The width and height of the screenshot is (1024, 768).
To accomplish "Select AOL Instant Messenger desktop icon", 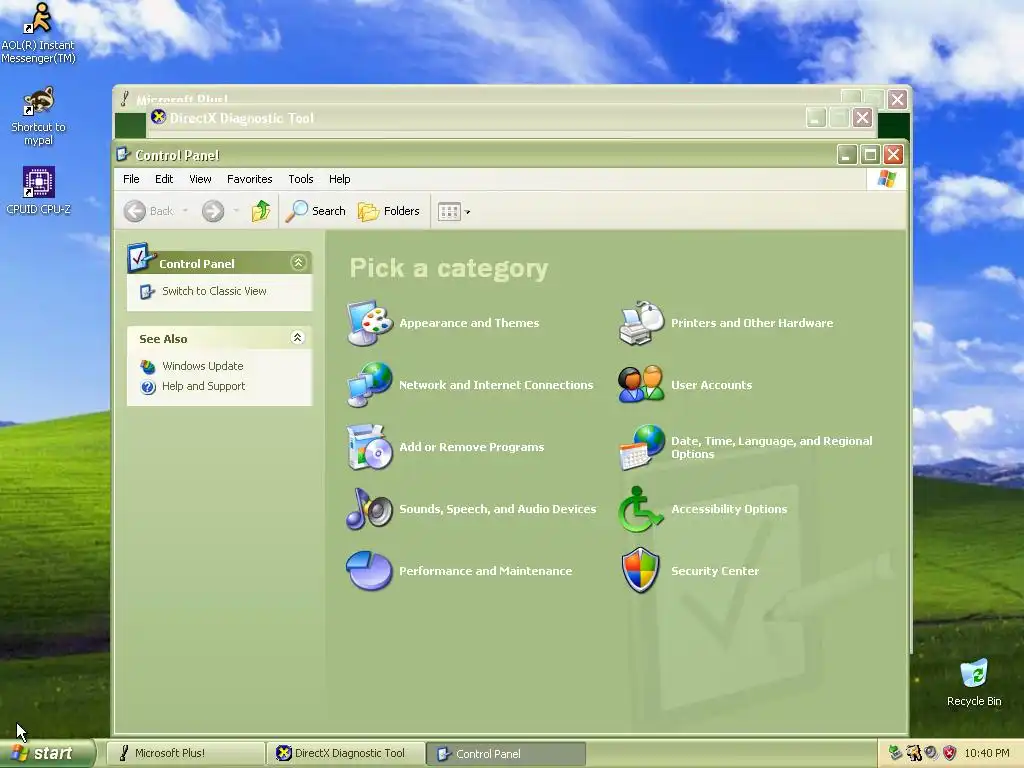I will click(39, 33).
